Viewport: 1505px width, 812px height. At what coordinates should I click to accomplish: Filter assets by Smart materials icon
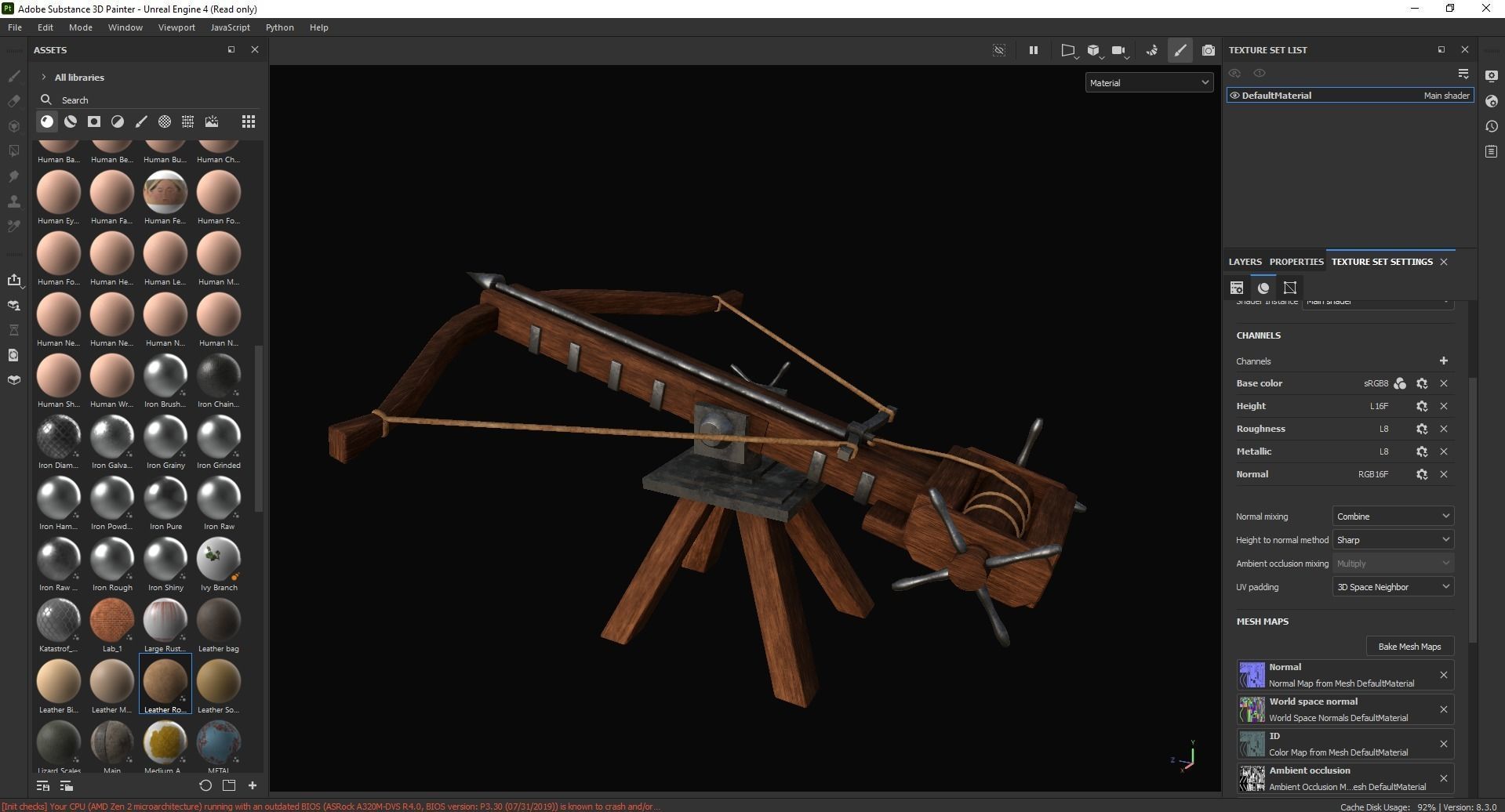[71, 121]
